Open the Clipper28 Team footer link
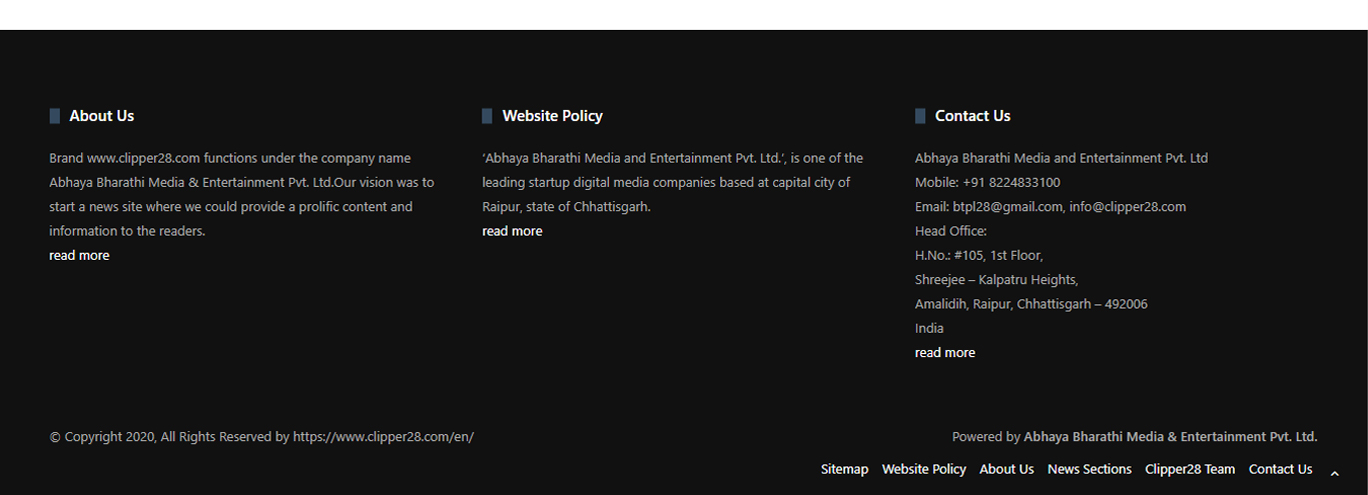Viewport: 1368px width, 495px height. click(x=1189, y=469)
